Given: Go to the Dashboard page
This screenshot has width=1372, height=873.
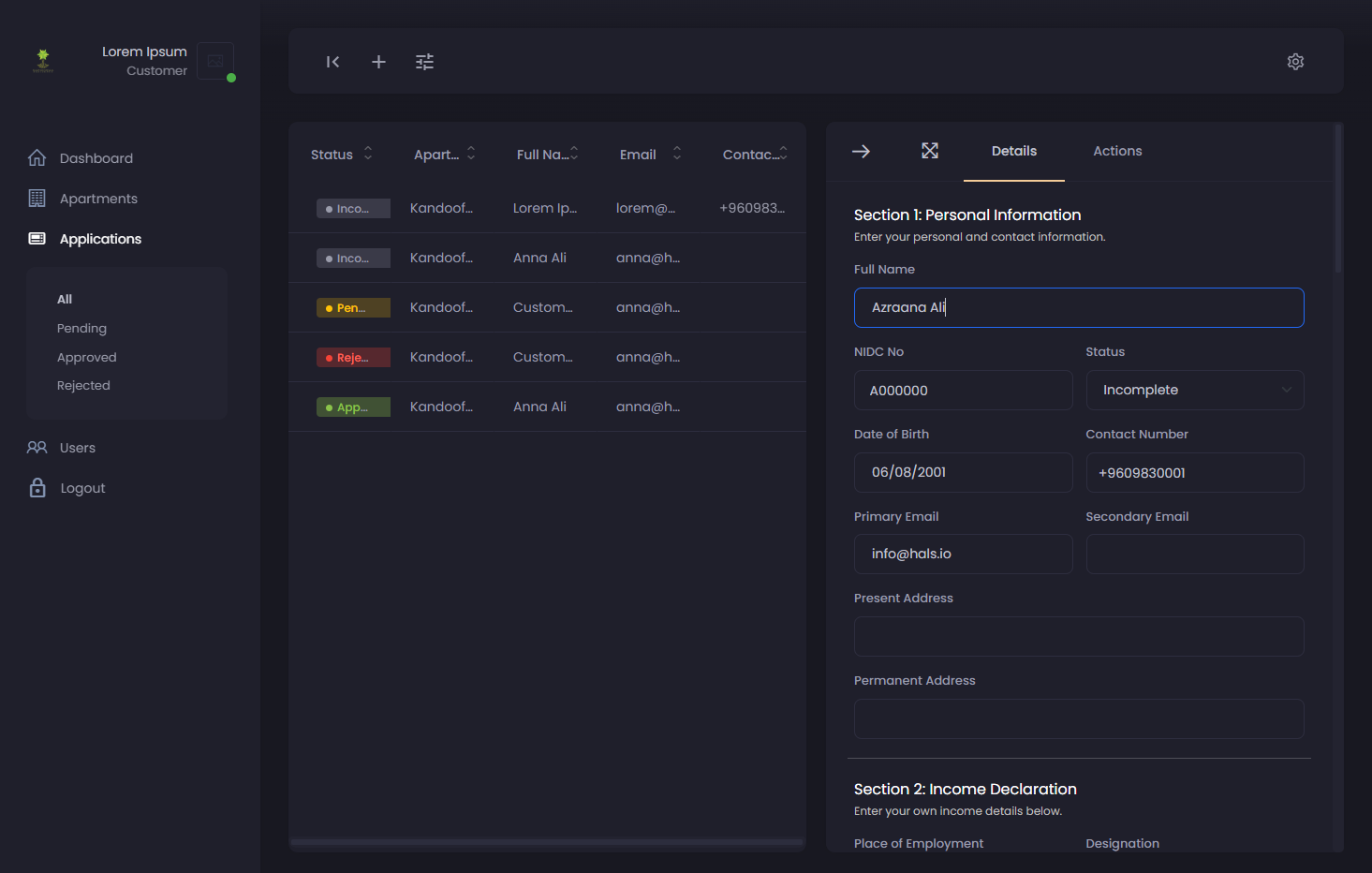Looking at the screenshot, I should point(96,158).
